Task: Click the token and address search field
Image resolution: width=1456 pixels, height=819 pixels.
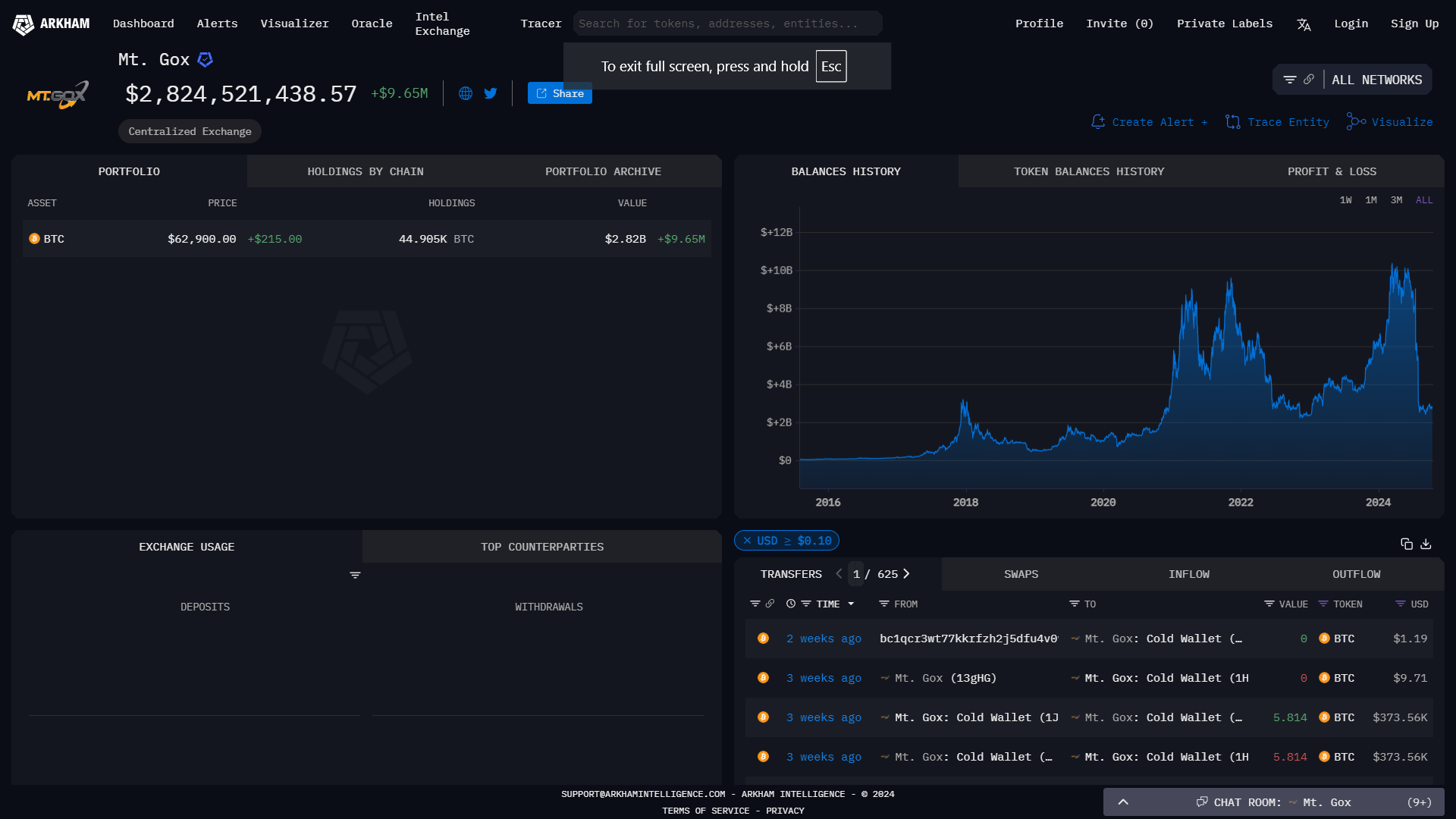Action: (x=727, y=24)
